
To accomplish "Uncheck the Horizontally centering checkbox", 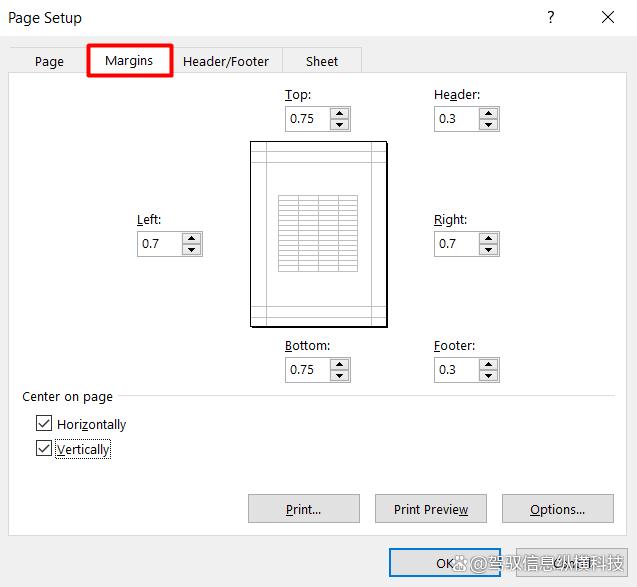I will 44,423.
